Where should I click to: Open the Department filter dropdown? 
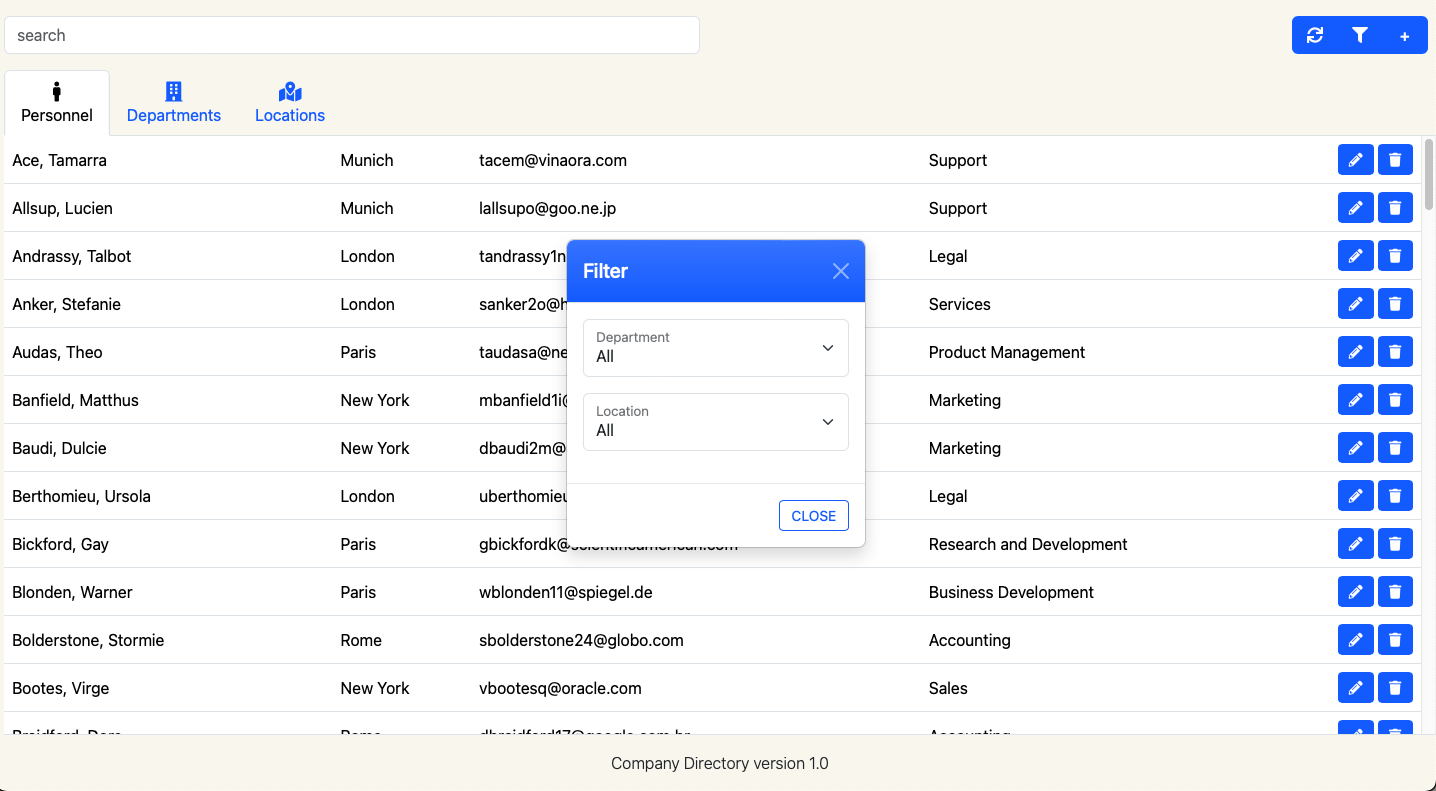[715, 348]
